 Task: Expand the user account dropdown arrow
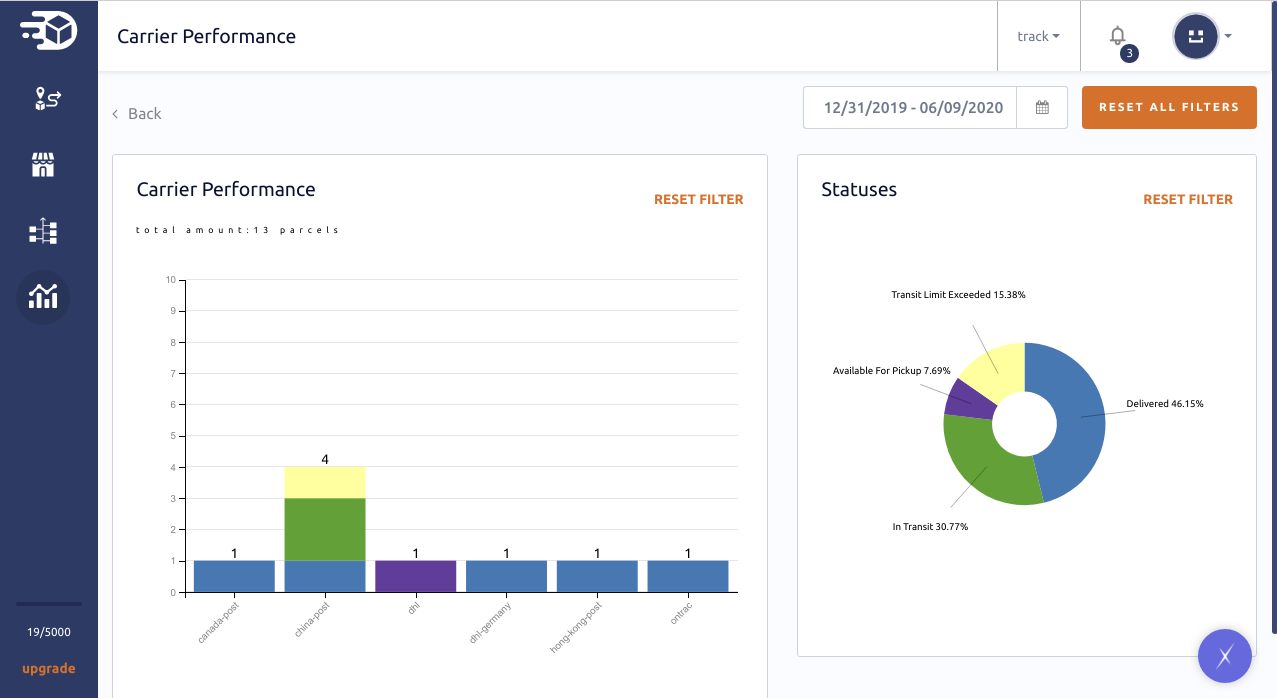1228,36
